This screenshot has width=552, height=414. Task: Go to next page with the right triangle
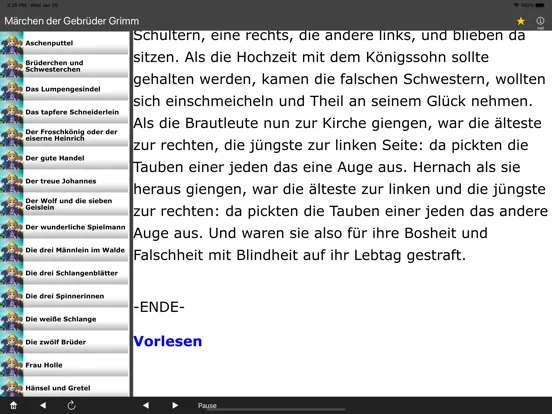click(x=175, y=405)
